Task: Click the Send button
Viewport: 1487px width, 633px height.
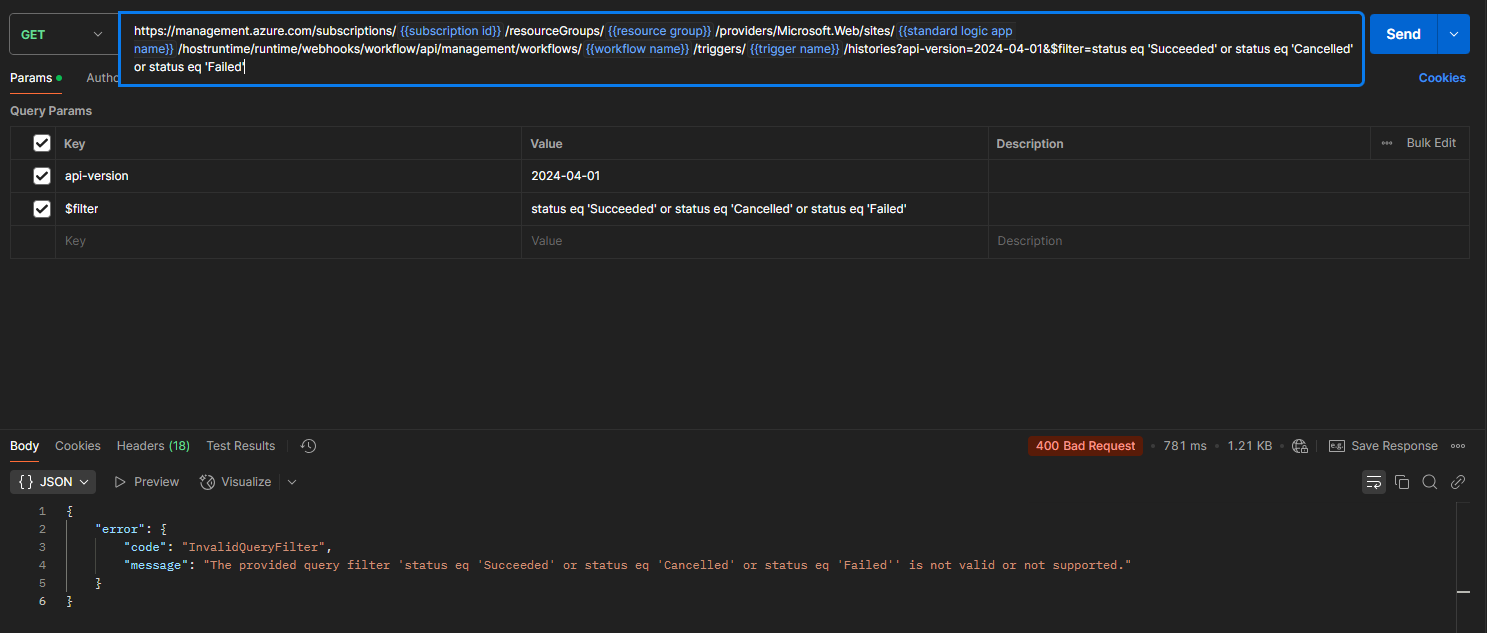Action: (x=1402, y=33)
